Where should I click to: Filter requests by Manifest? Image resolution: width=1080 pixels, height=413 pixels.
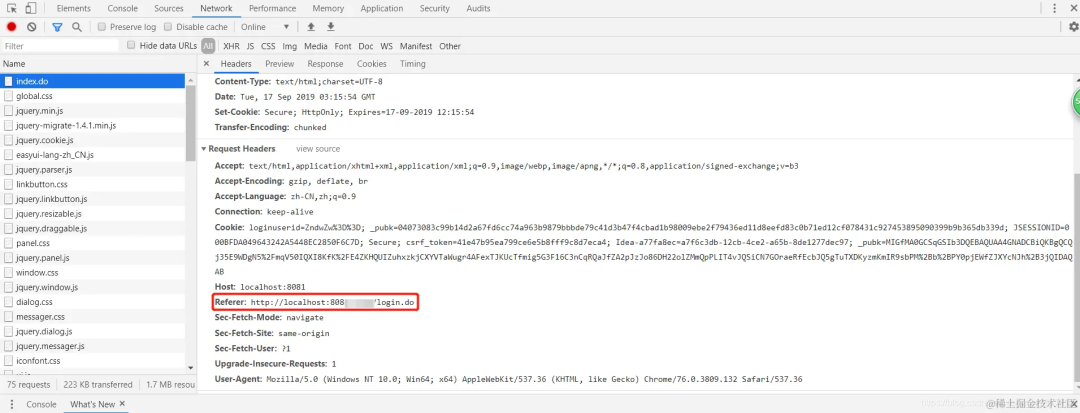416,46
